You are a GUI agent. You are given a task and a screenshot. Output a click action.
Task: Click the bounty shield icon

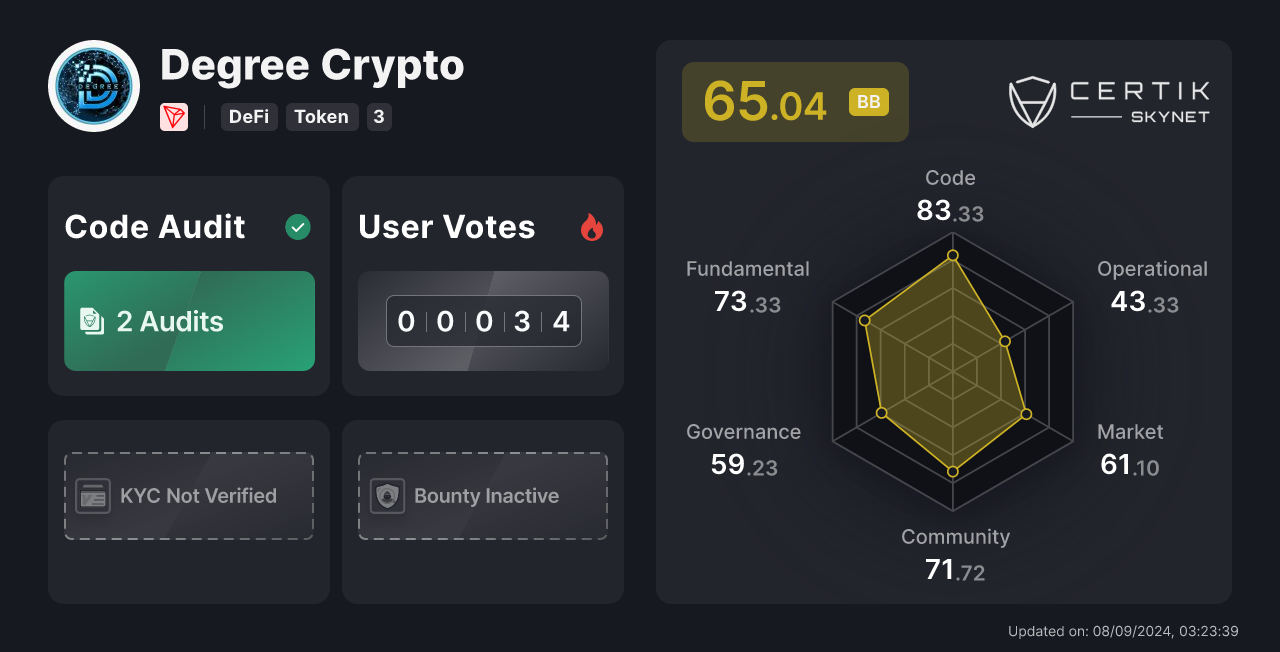coord(388,495)
